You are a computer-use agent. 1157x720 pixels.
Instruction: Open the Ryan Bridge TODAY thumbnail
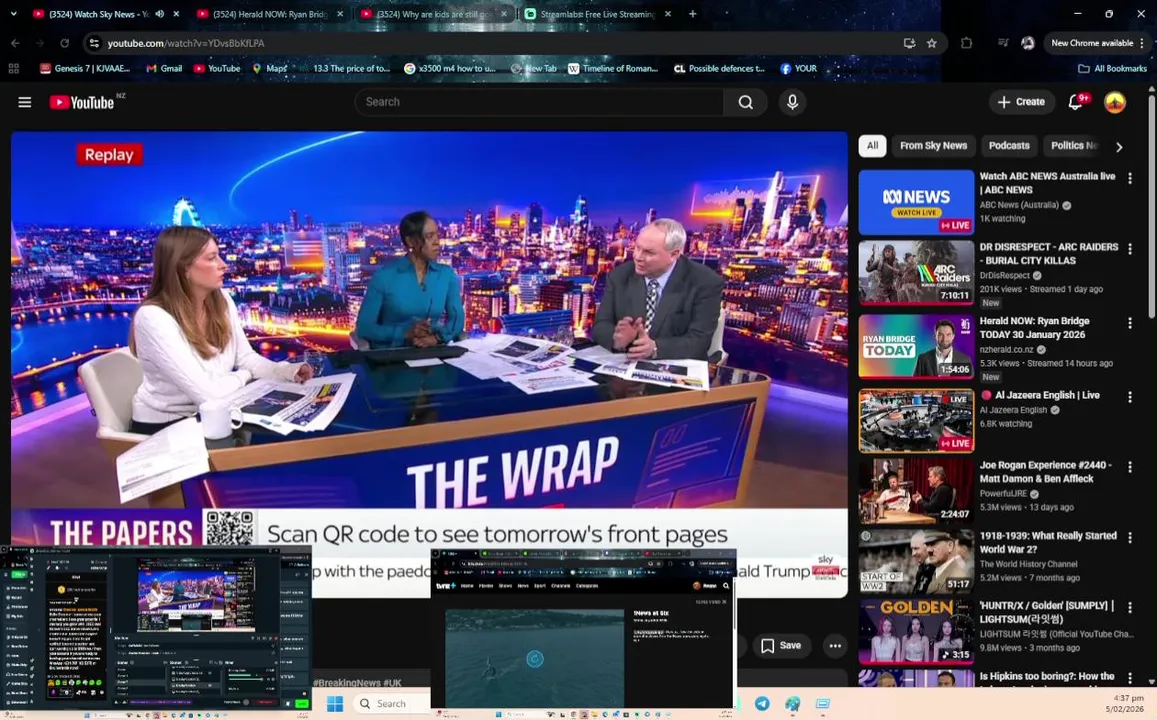coord(916,347)
